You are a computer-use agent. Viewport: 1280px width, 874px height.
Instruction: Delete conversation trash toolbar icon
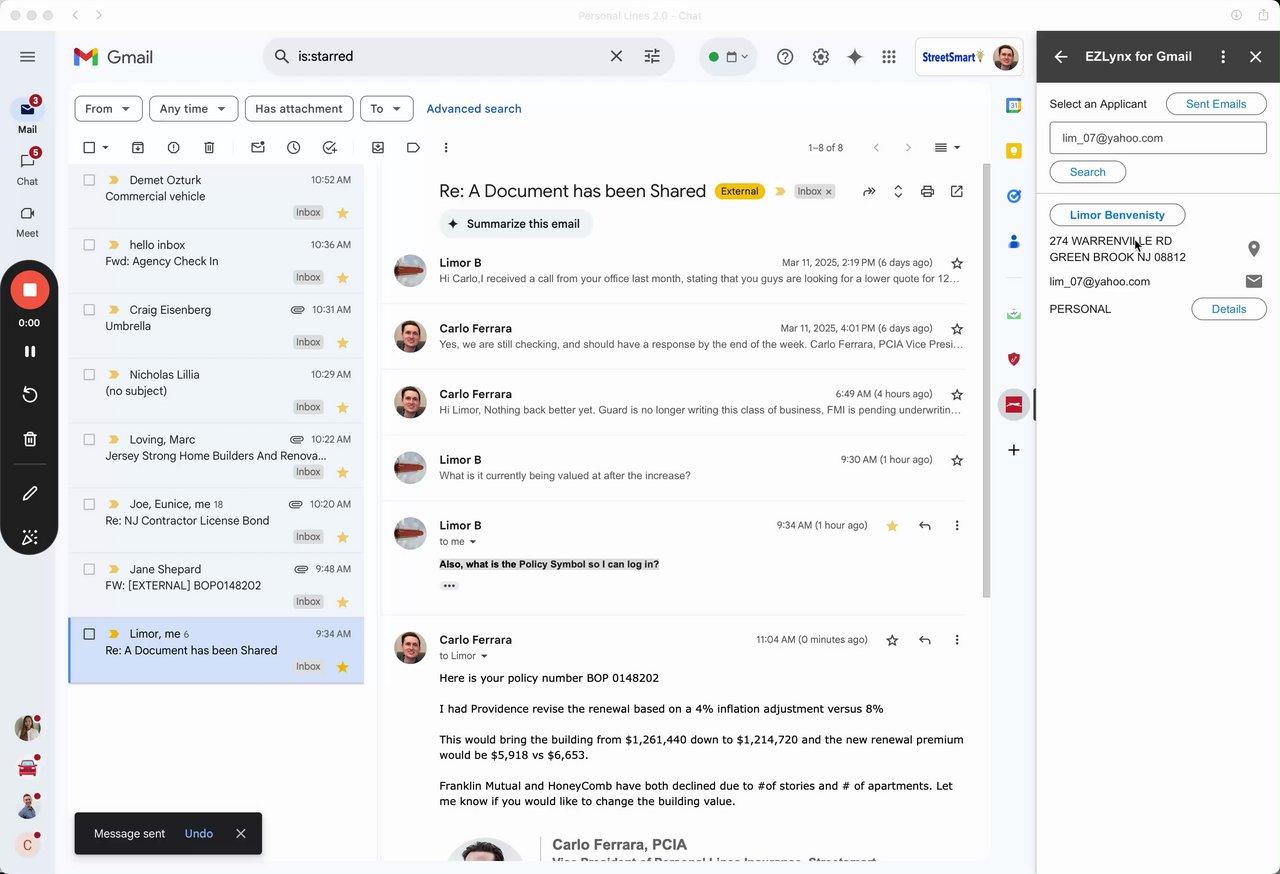(209, 148)
